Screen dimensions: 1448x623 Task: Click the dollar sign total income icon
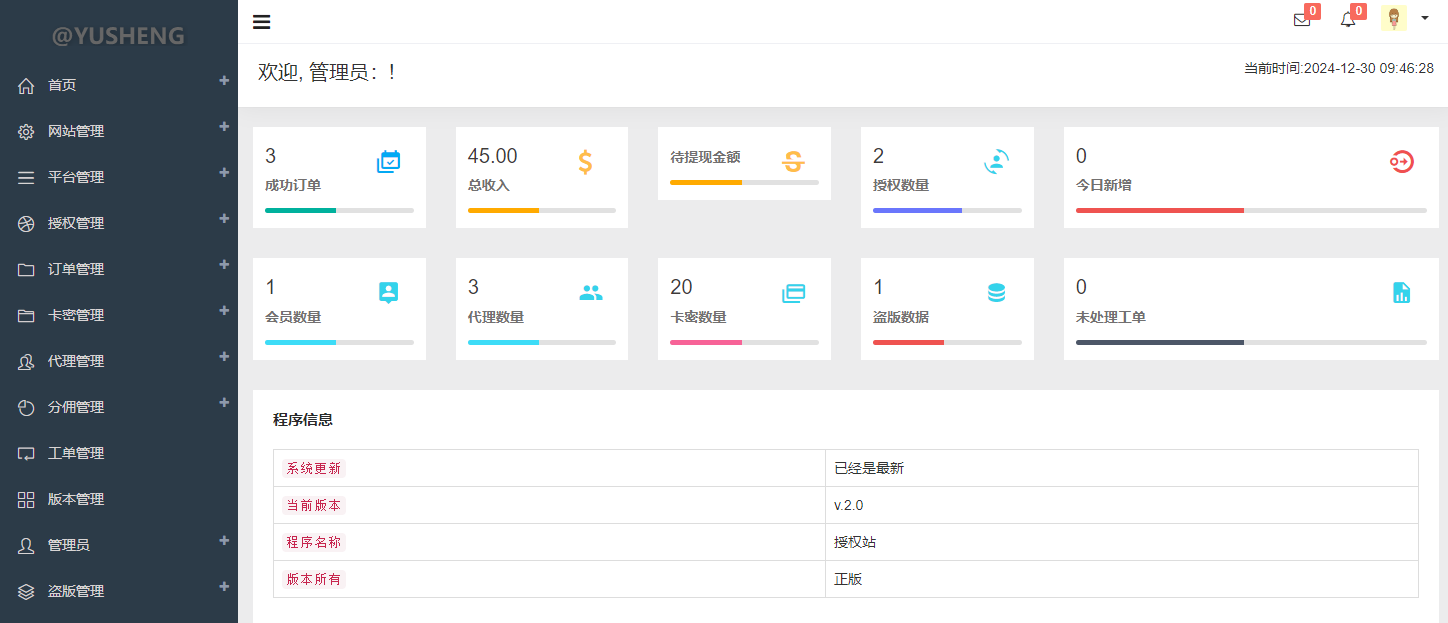[x=586, y=162]
